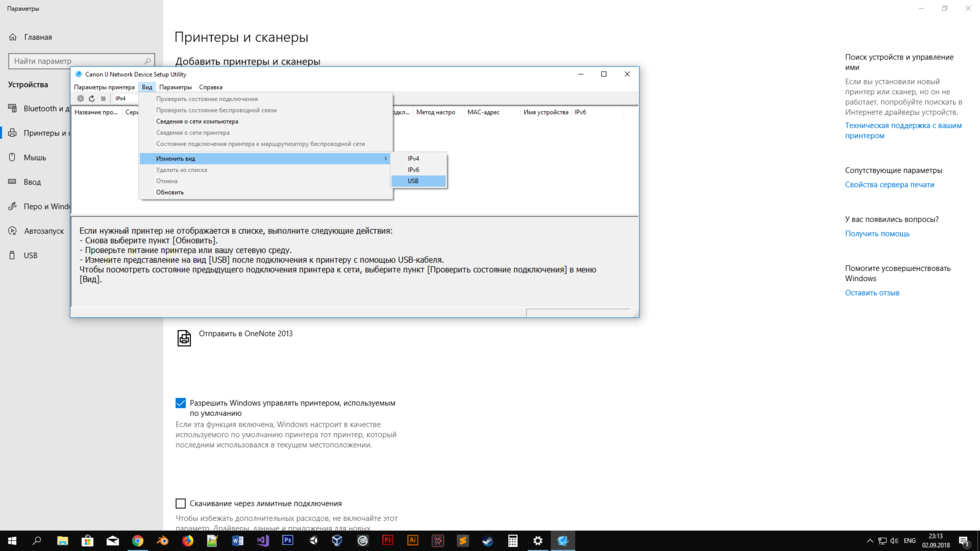
Task: Click the OneNote 2013 printer icon
Action: [184, 339]
